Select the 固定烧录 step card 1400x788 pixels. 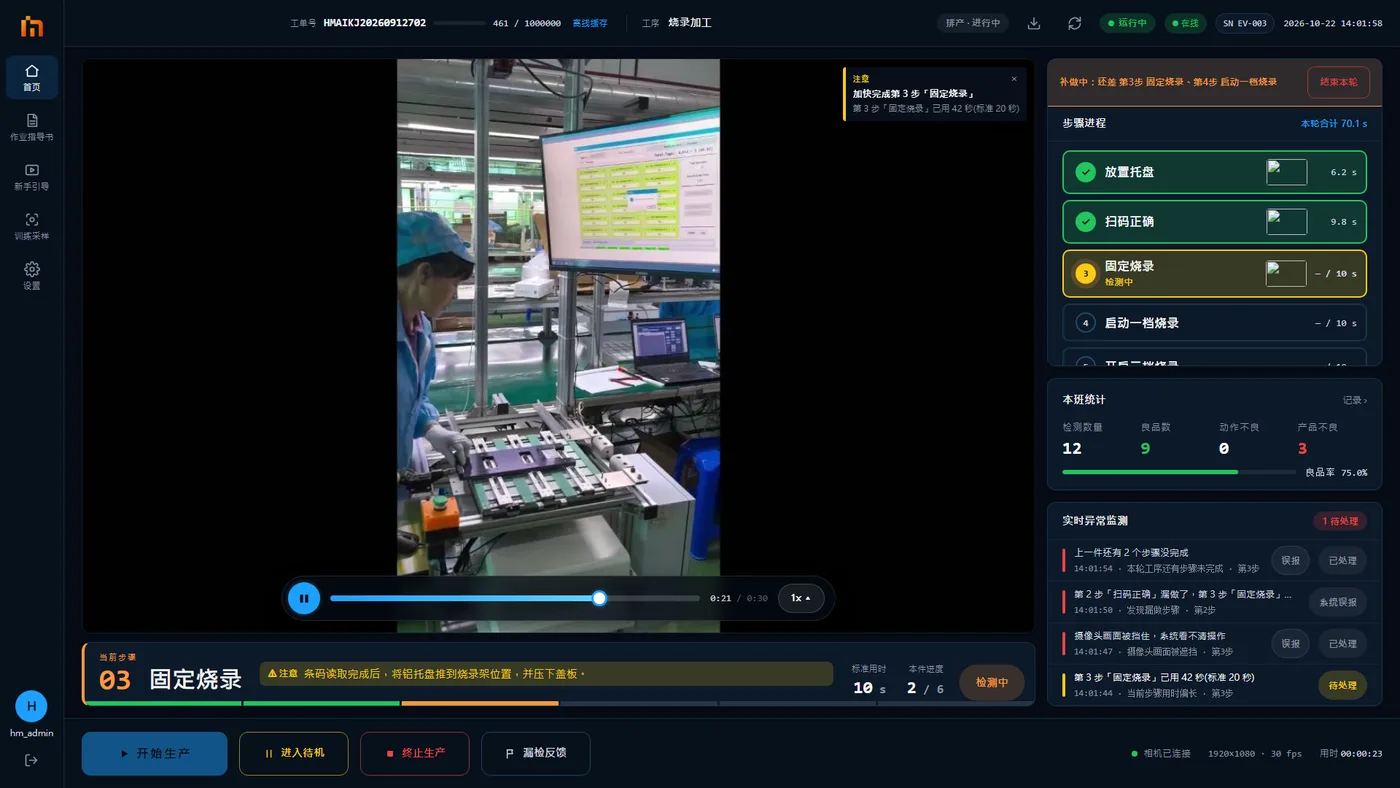(x=1214, y=273)
